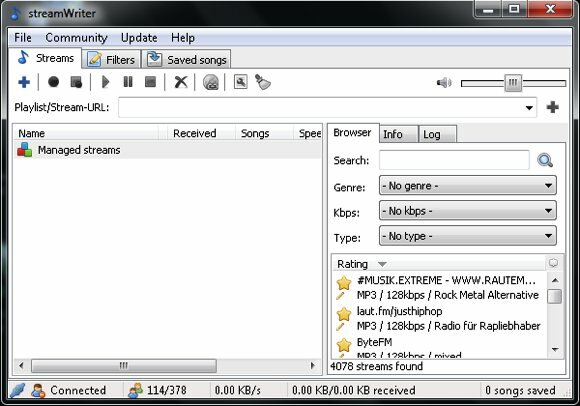Viewport: 580px width, 406px height.
Task: Open the Help menu
Action: click(x=183, y=38)
